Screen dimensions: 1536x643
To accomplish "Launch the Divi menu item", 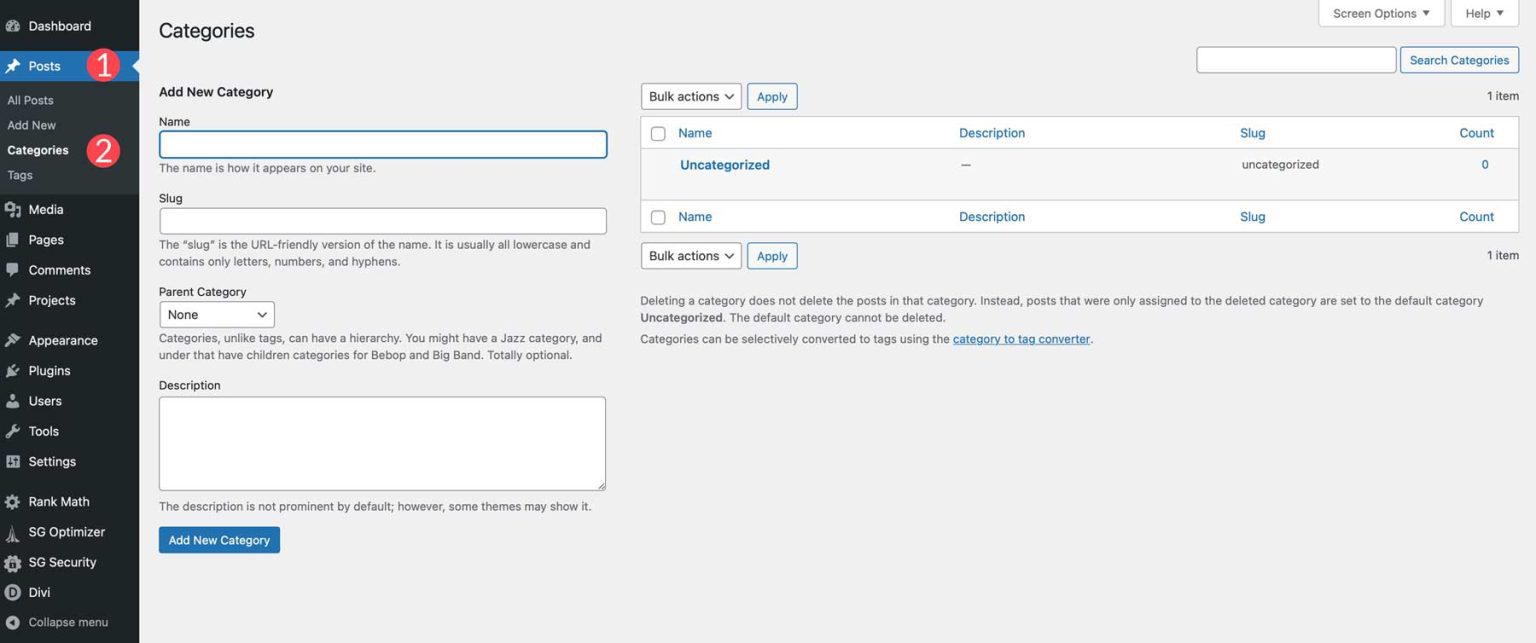I will pyautogui.click(x=41, y=591).
